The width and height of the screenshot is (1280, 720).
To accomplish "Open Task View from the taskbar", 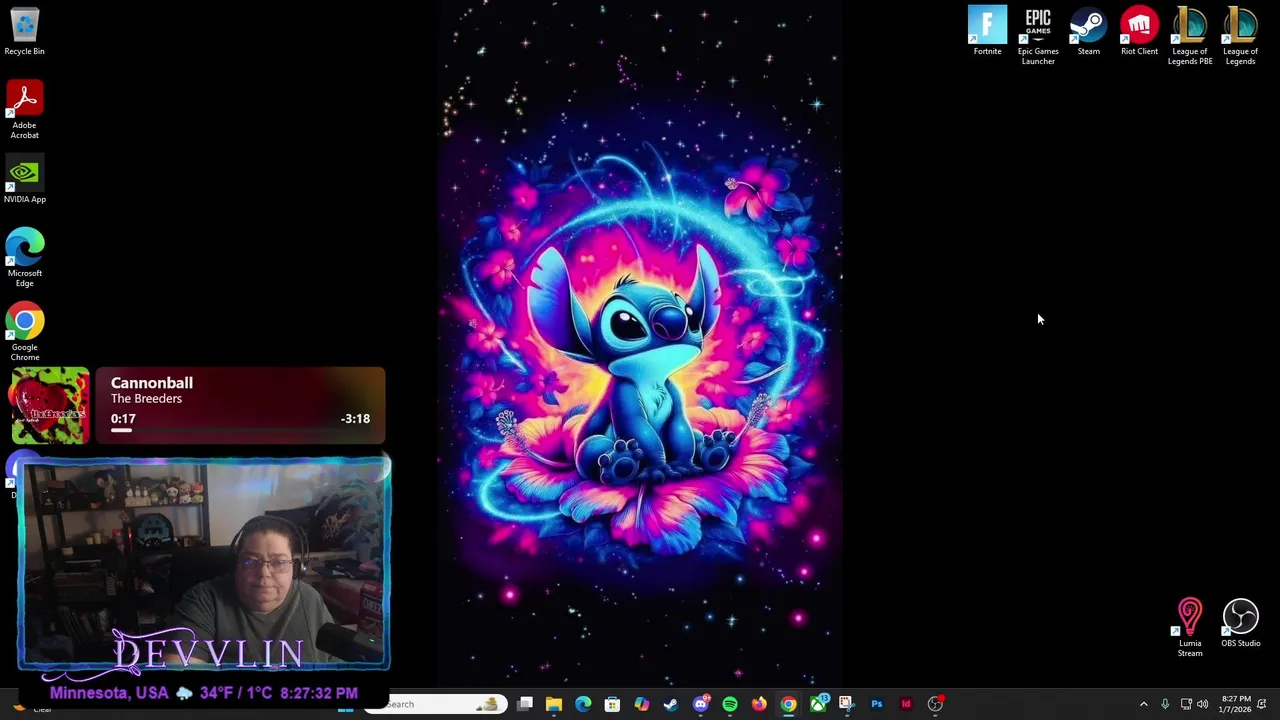I will 525,704.
